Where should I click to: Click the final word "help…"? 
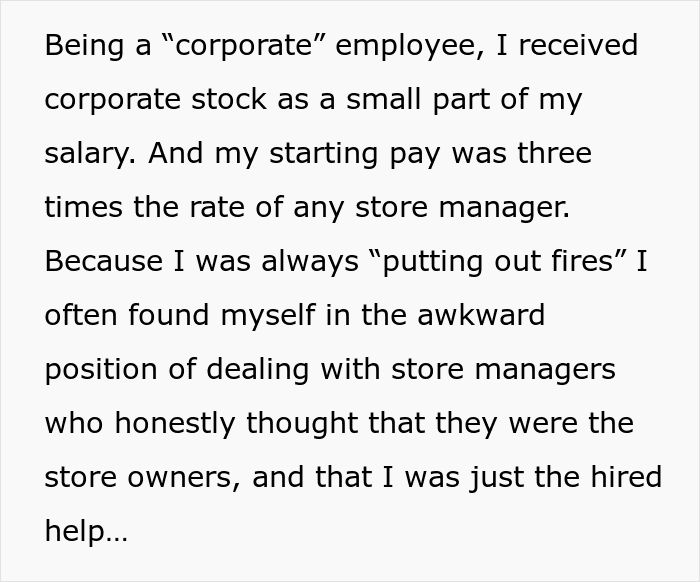[86, 532]
